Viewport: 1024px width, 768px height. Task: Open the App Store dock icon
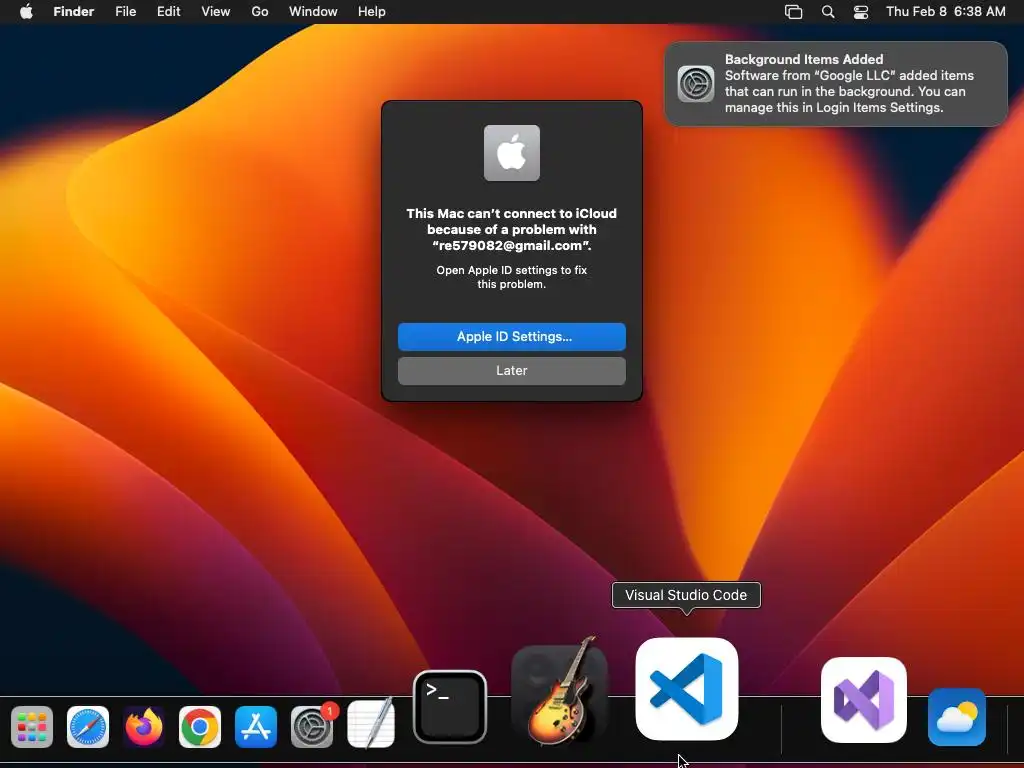256,727
